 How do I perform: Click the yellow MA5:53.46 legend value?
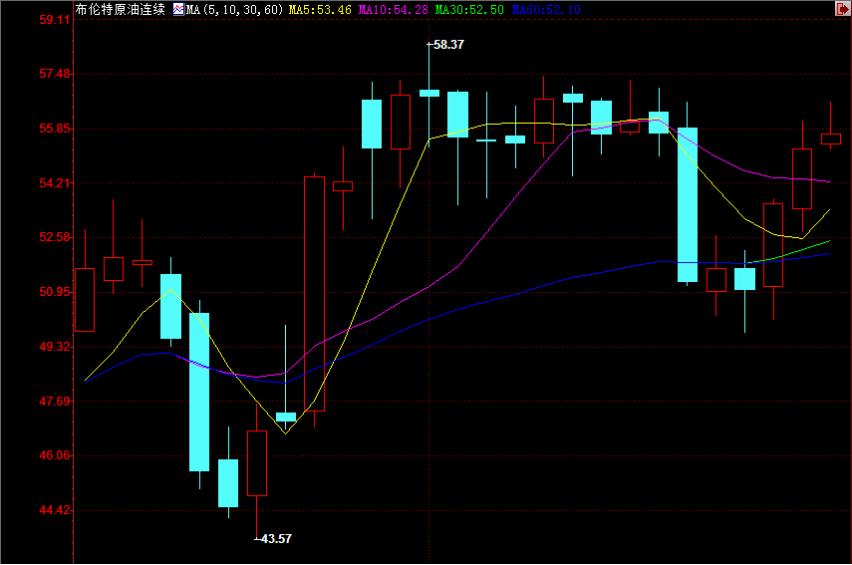click(320, 10)
